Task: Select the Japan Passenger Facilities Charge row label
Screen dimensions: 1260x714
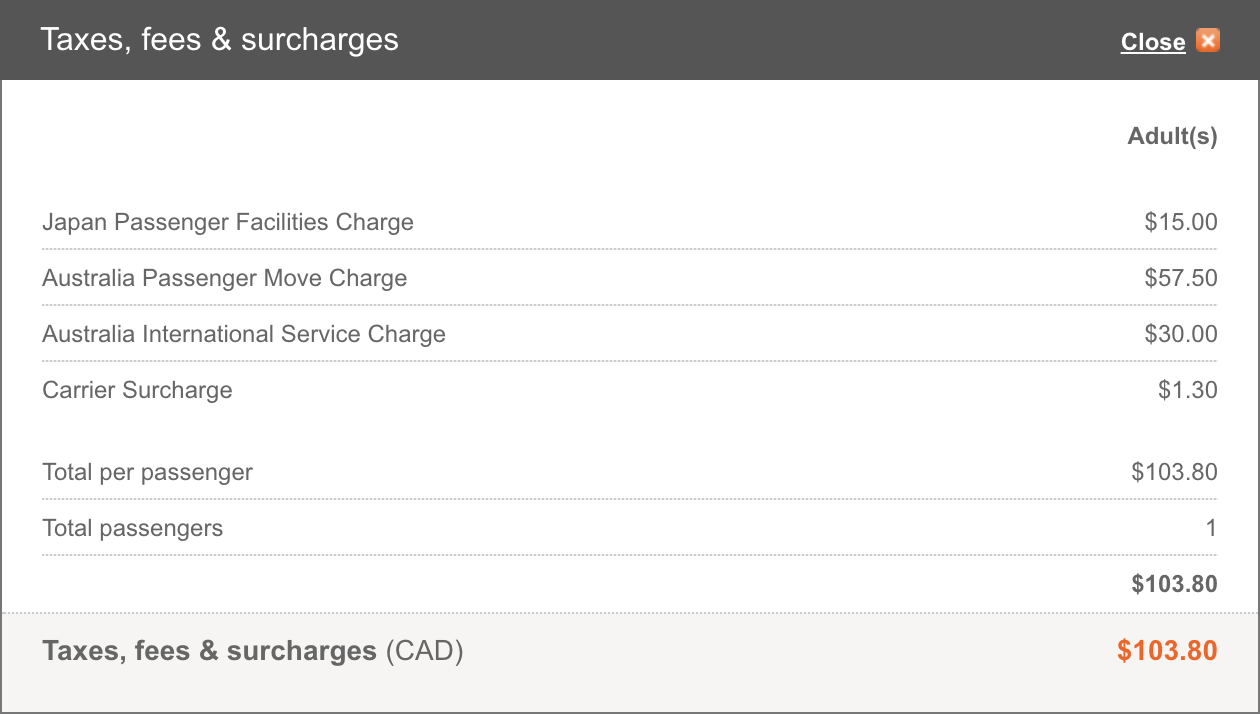Action: point(228,222)
